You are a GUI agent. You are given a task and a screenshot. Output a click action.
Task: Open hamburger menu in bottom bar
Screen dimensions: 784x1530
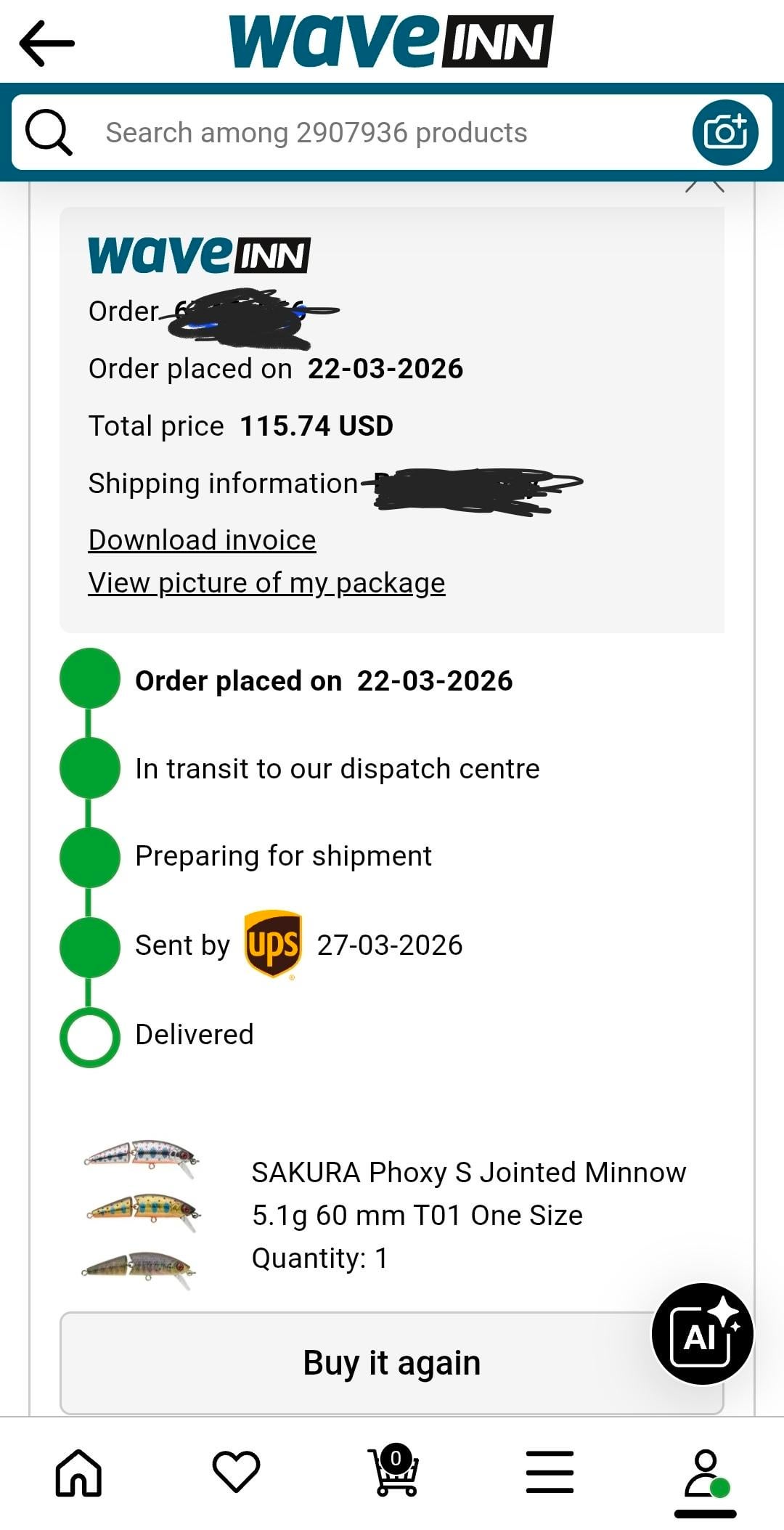[550, 1473]
